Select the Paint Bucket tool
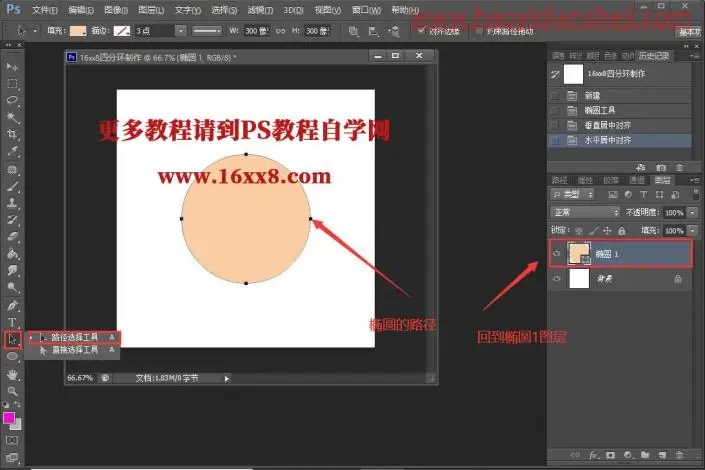 (12, 253)
